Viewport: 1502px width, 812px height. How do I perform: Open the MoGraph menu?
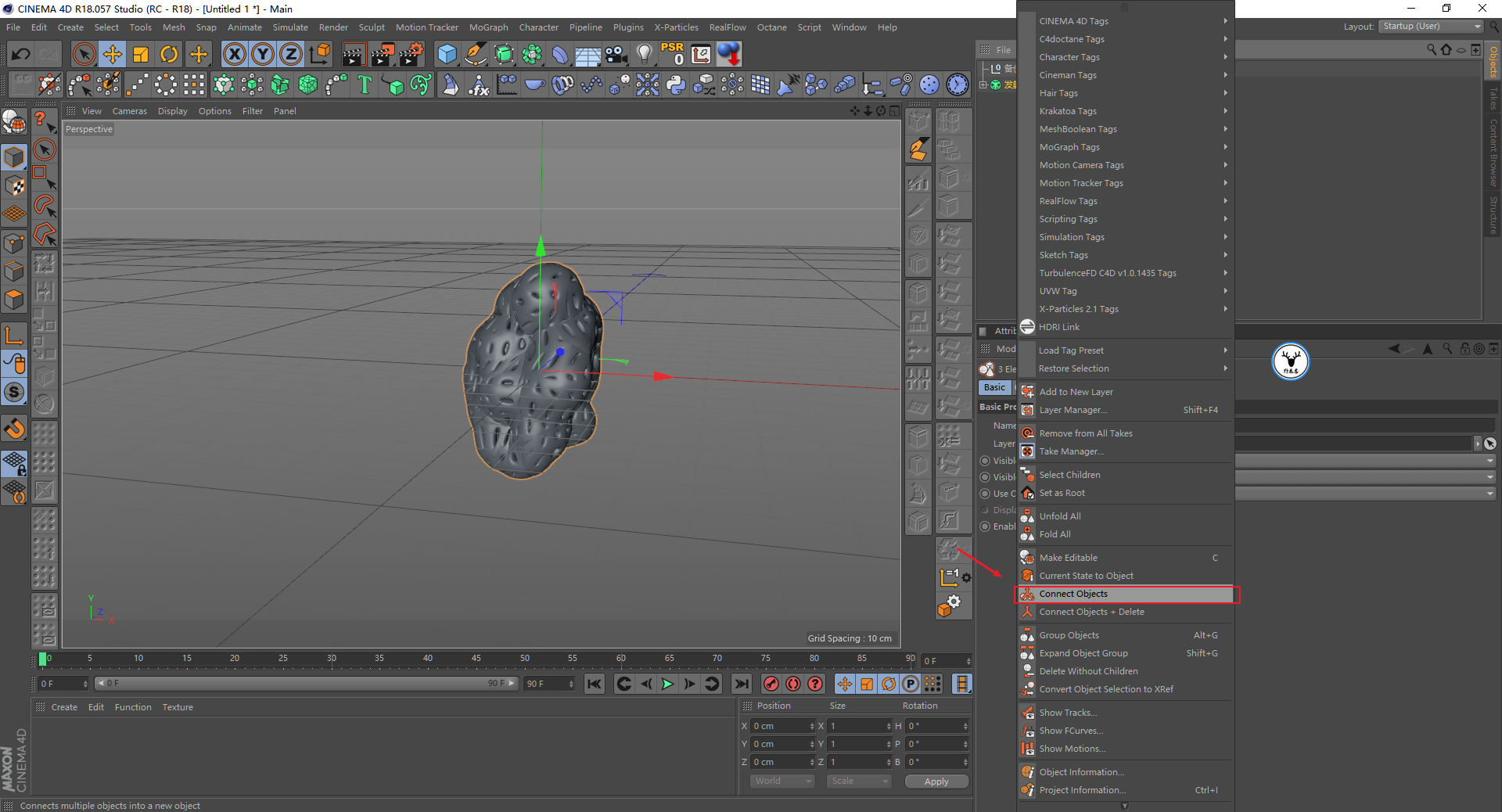488,27
